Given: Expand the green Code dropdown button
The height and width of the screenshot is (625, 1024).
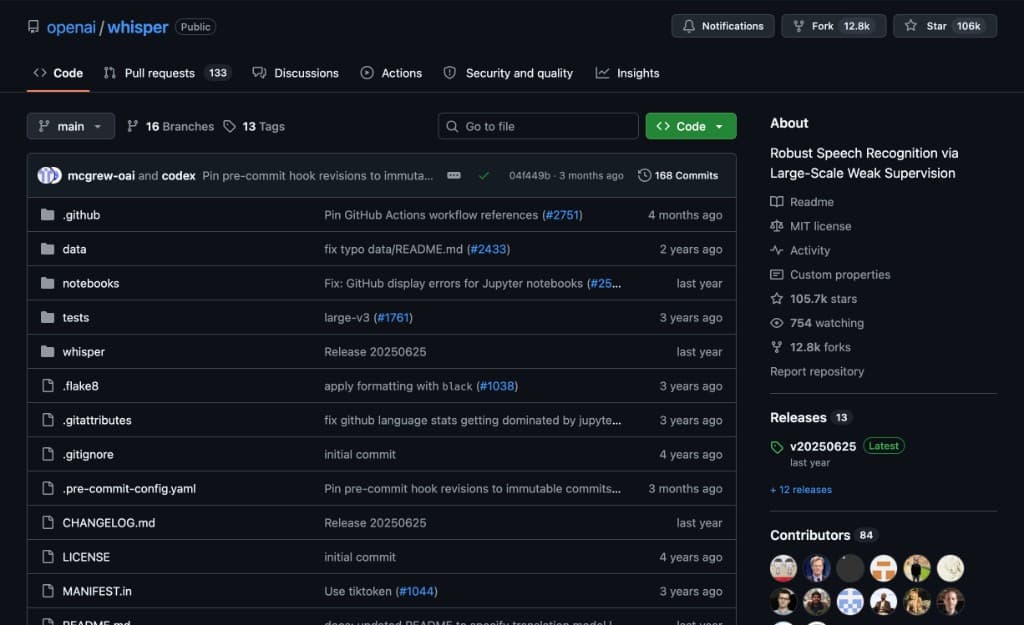Looking at the screenshot, I should coord(691,126).
